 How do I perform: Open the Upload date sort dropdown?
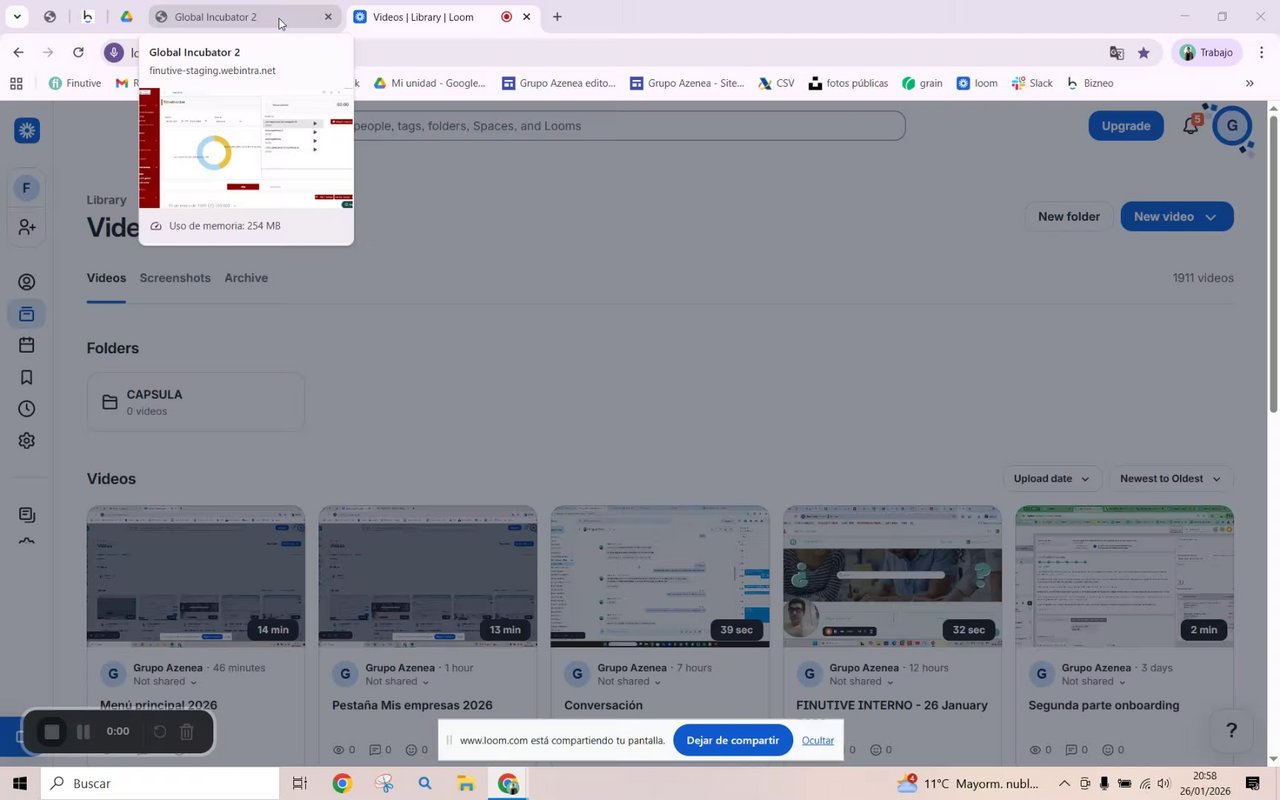click(1052, 479)
